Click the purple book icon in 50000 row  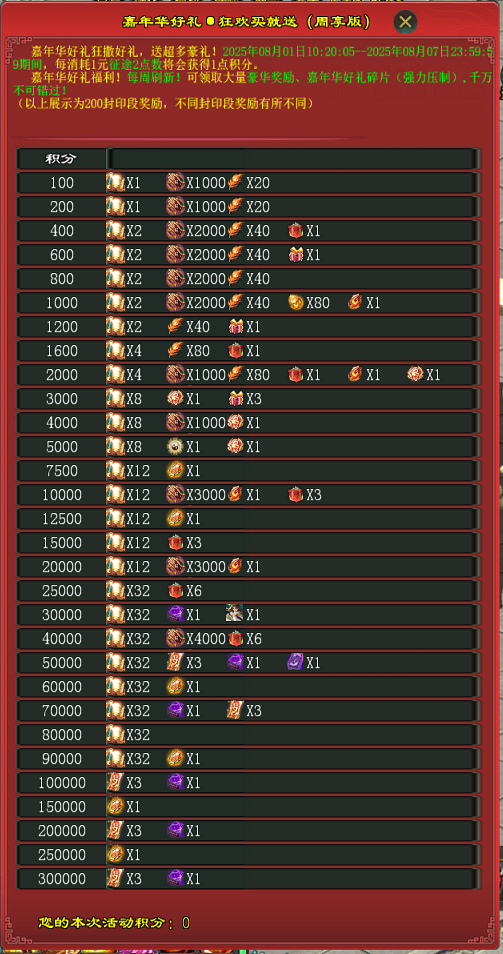click(296, 662)
